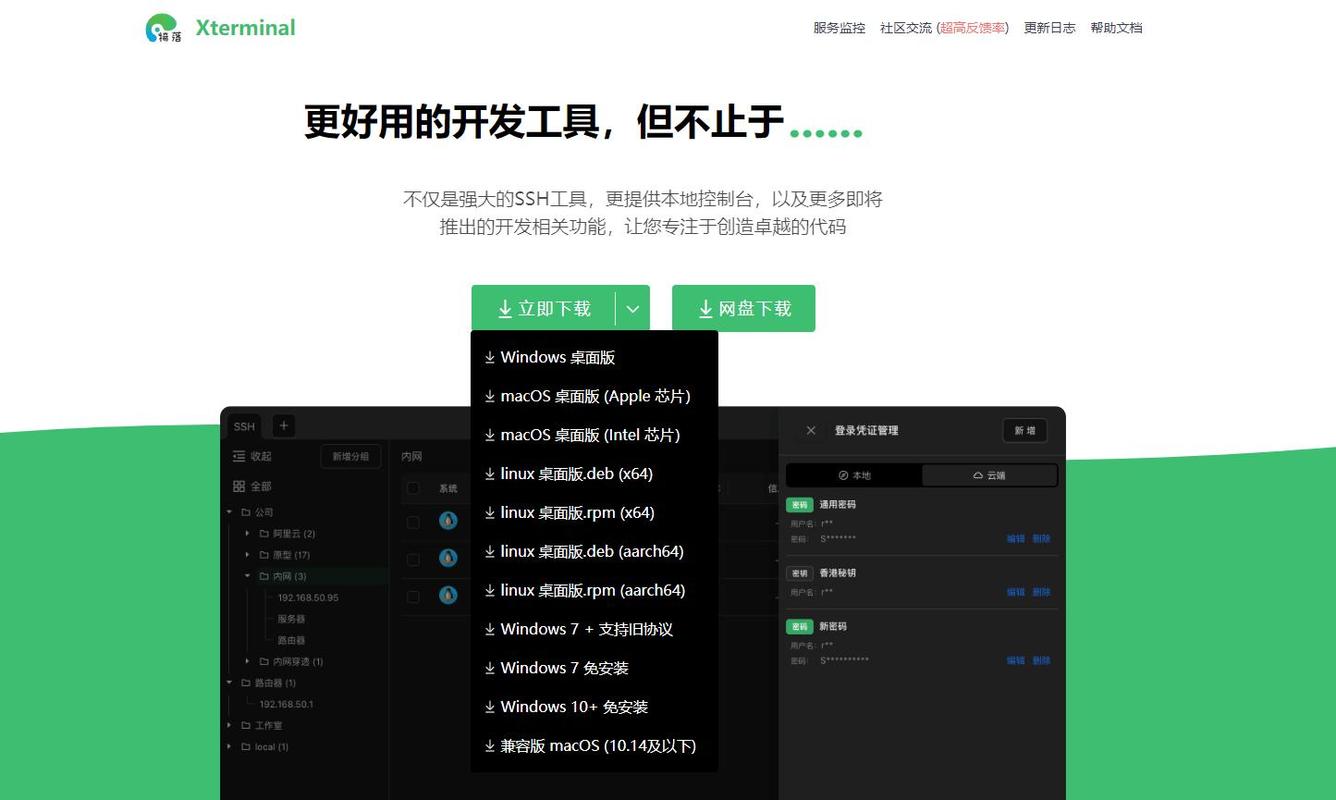
Task: Check the second server row checkbox
Action: [x=414, y=558]
